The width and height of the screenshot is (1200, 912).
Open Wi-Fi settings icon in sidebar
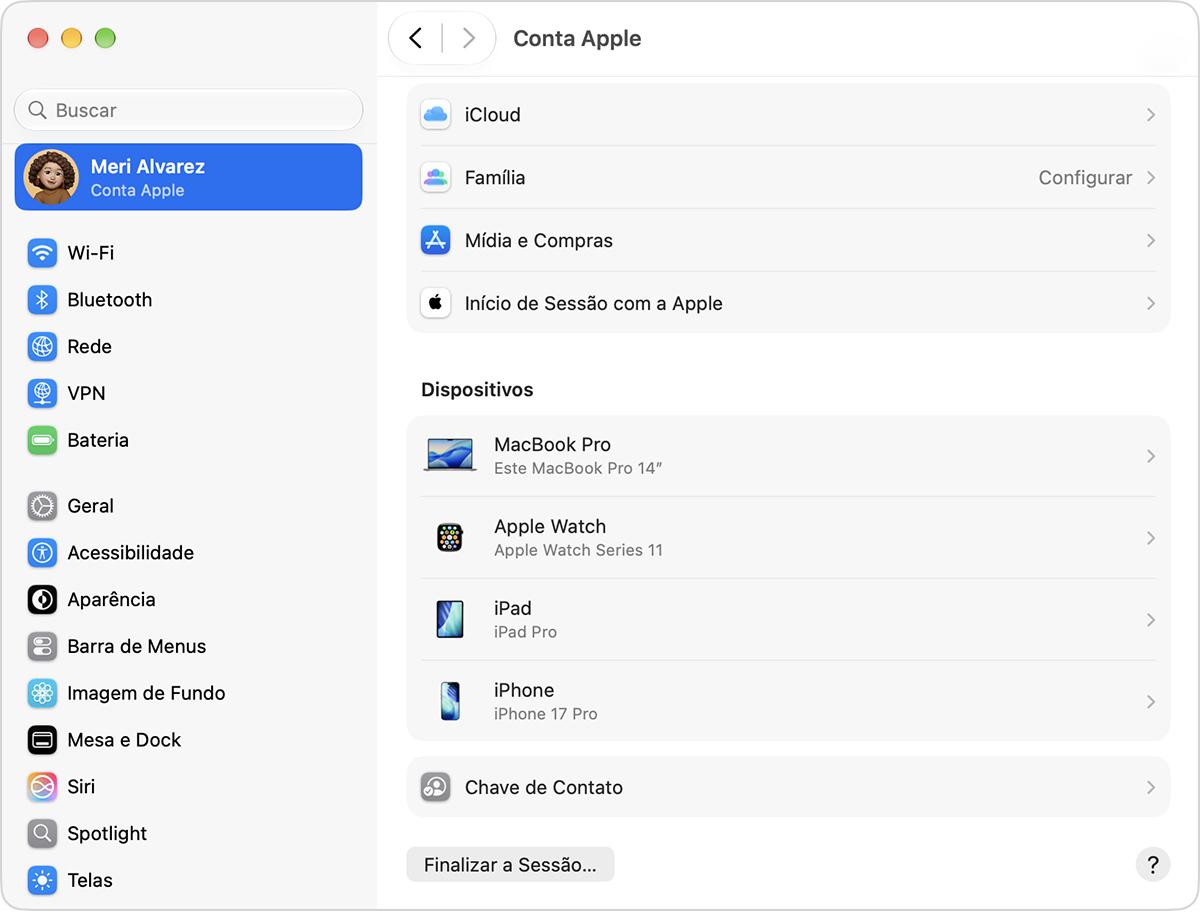(42, 253)
